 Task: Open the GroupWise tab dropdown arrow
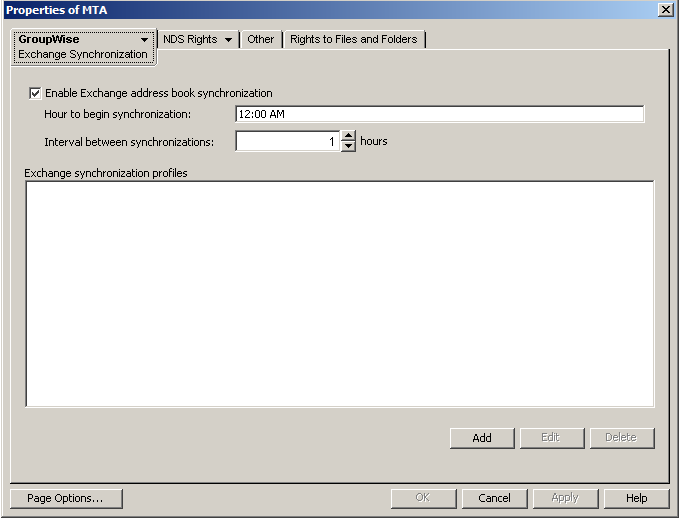[x=144, y=40]
